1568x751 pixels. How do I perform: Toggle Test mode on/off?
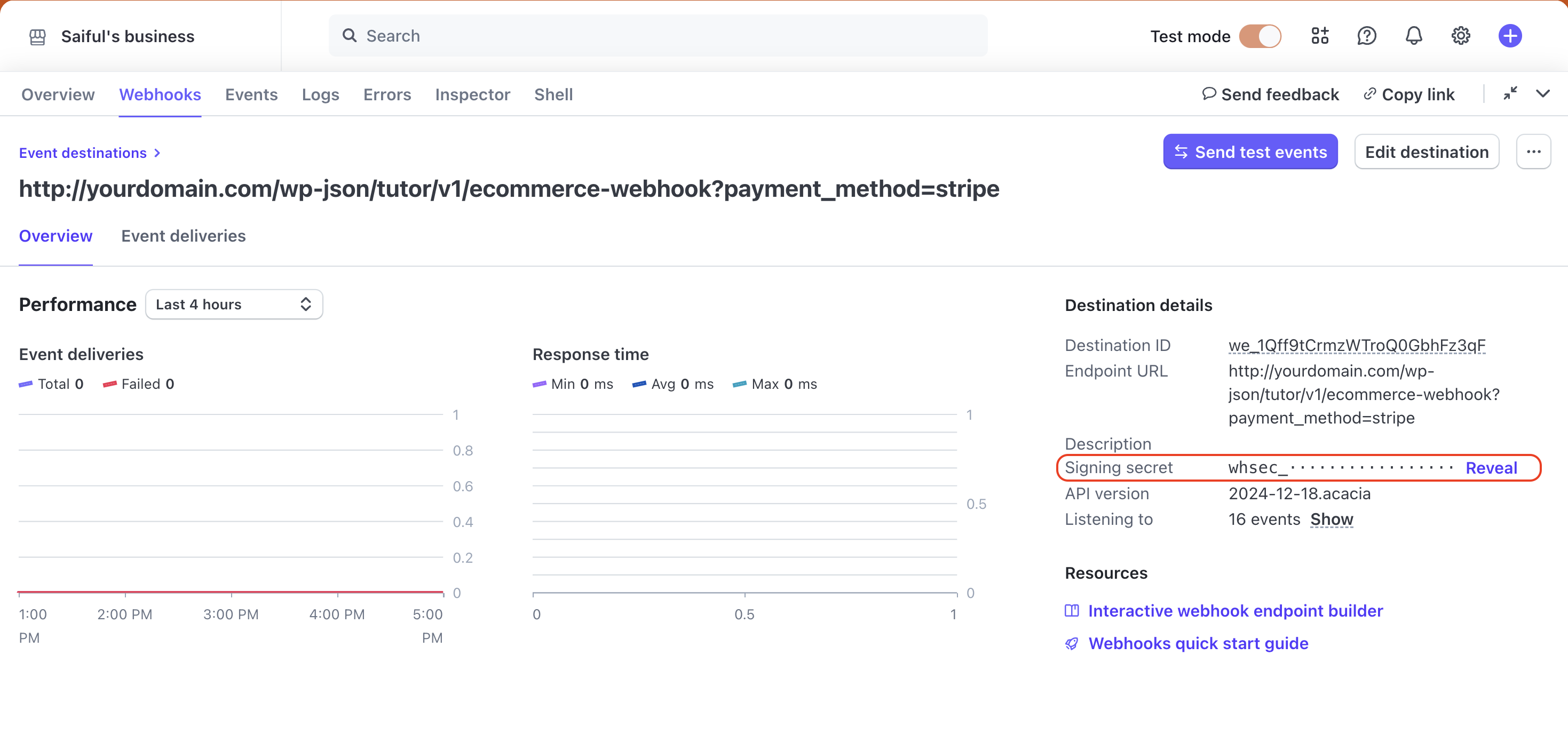point(1262,36)
